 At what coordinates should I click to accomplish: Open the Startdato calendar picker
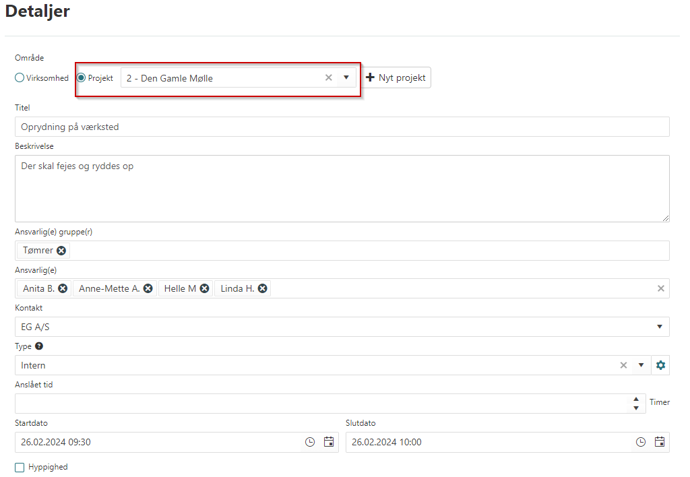[x=329, y=442]
